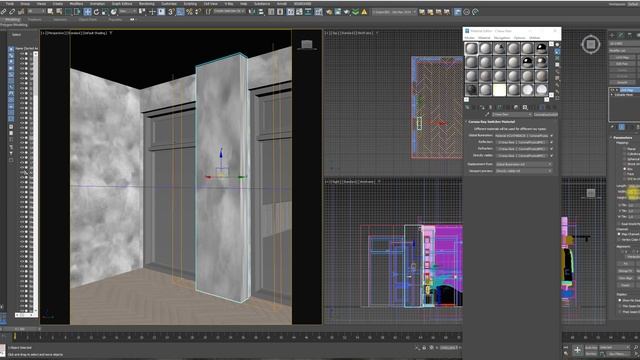
Task: Activate the Select and Scale tool
Action: click(105, 12)
